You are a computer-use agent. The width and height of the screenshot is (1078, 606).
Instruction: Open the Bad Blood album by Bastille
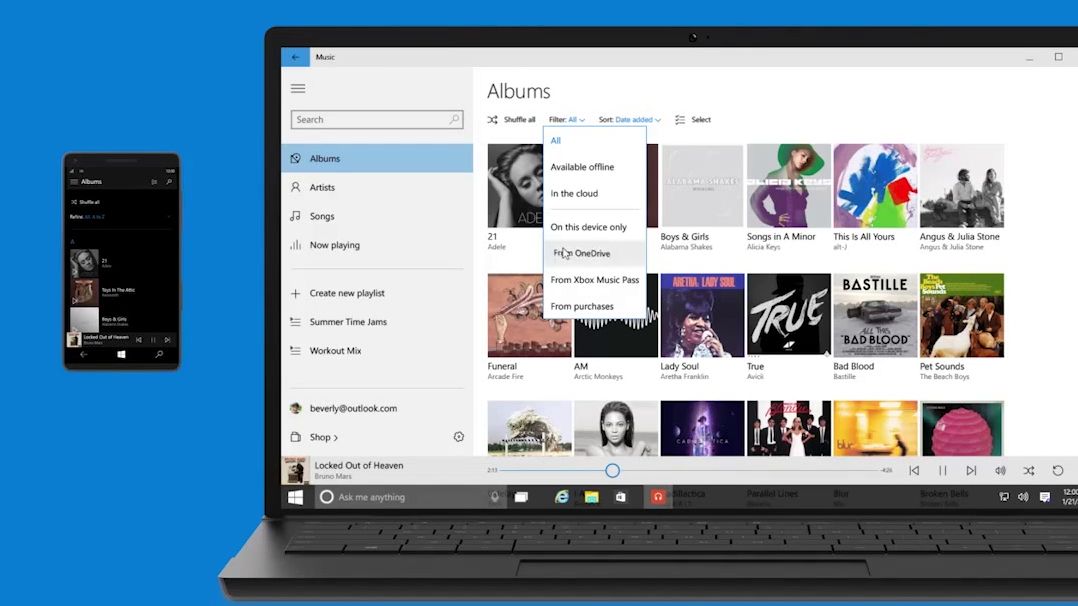875,315
